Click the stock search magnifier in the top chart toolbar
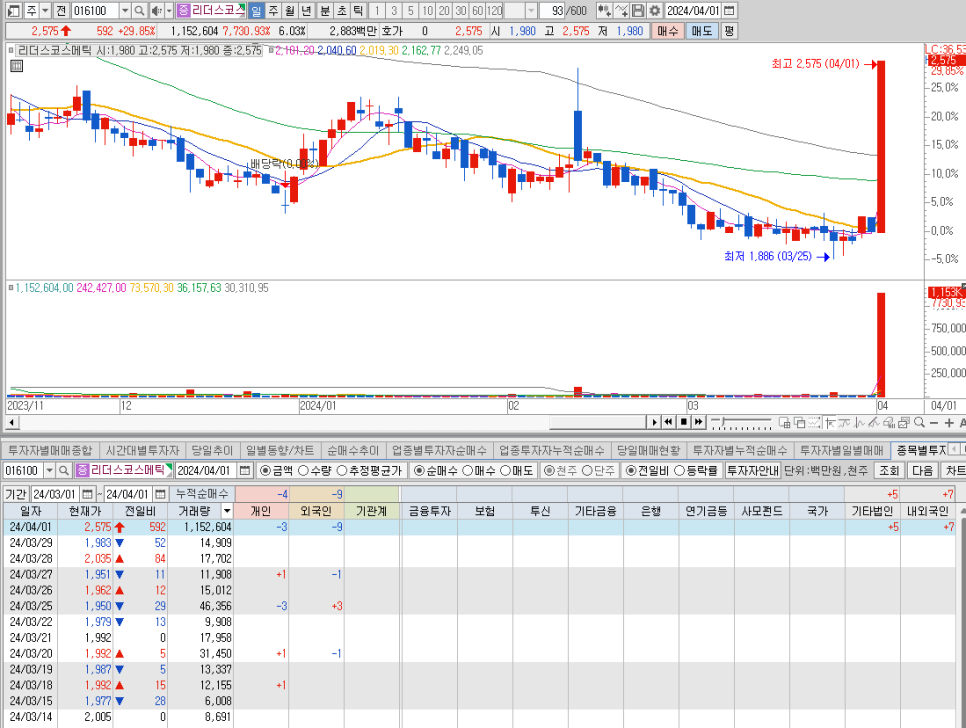Image resolution: width=966 pixels, height=728 pixels. pos(139,10)
